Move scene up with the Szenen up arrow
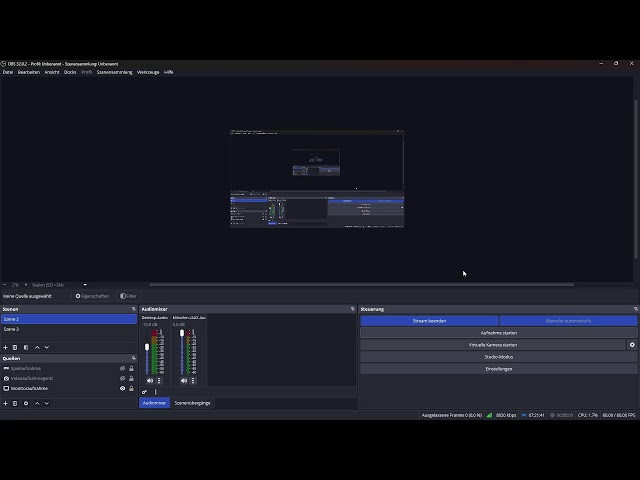The height and width of the screenshot is (480, 640). 37,347
